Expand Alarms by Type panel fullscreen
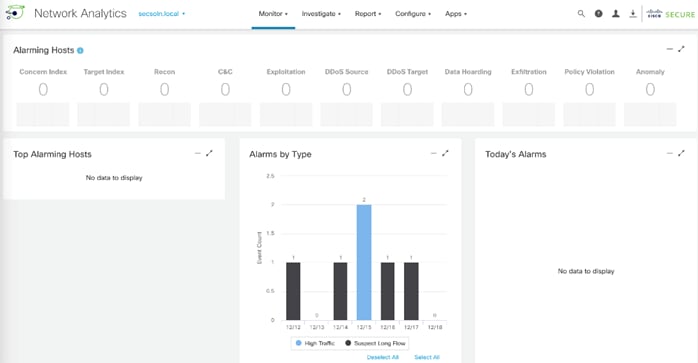 pos(445,153)
